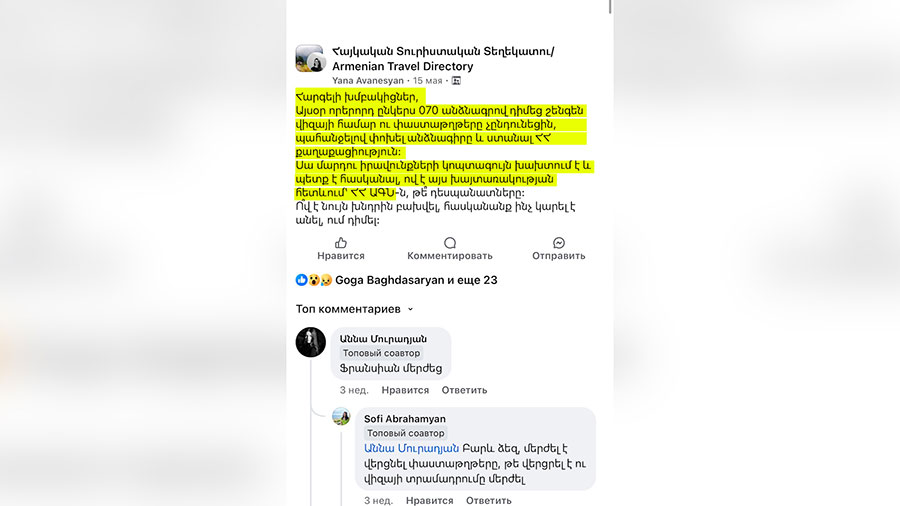
Task: Open the blue like reaction icon
Action: (x=301, y=280)
